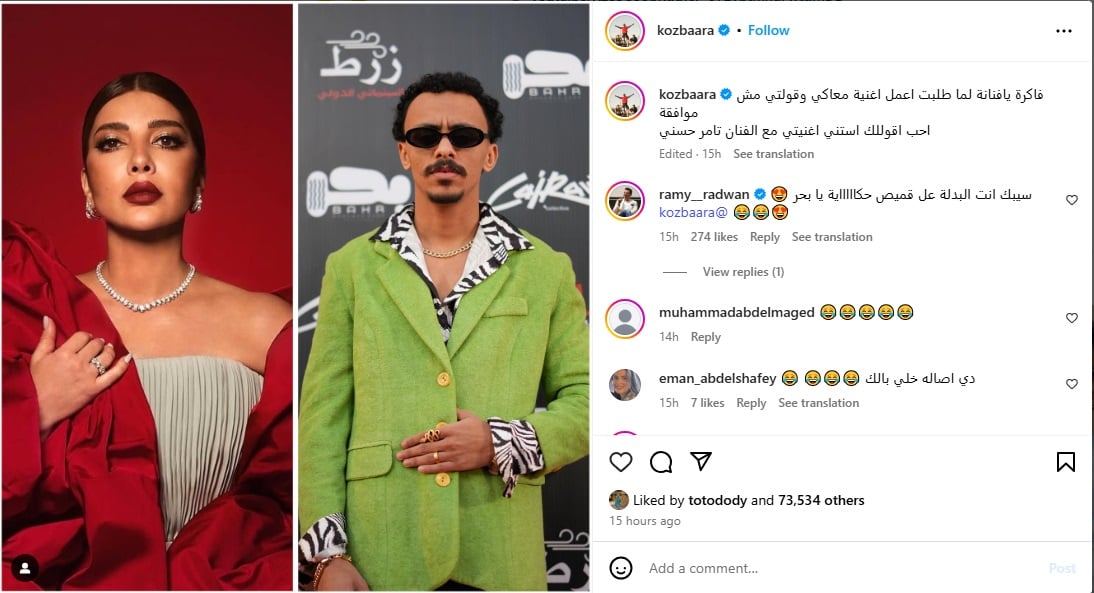Expand View replies (1)
Screen dimensions: 1094x593
click(x=743, y=272)
